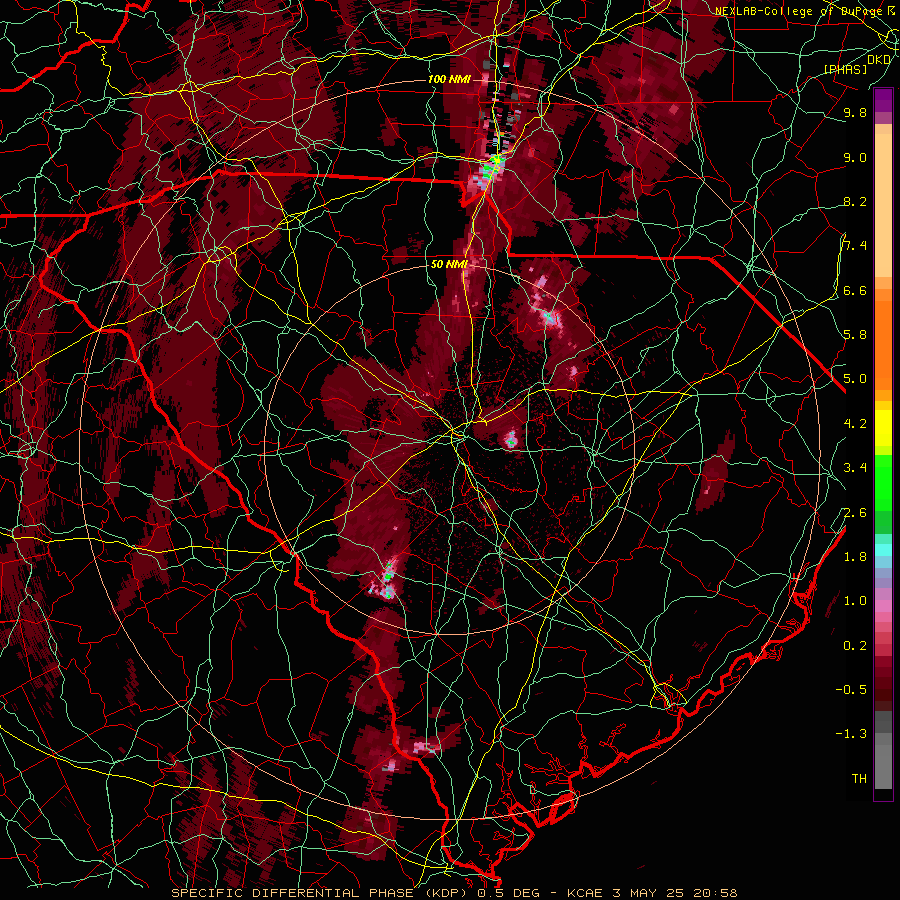Click the 100 NMI range ring label

(449, 79)
